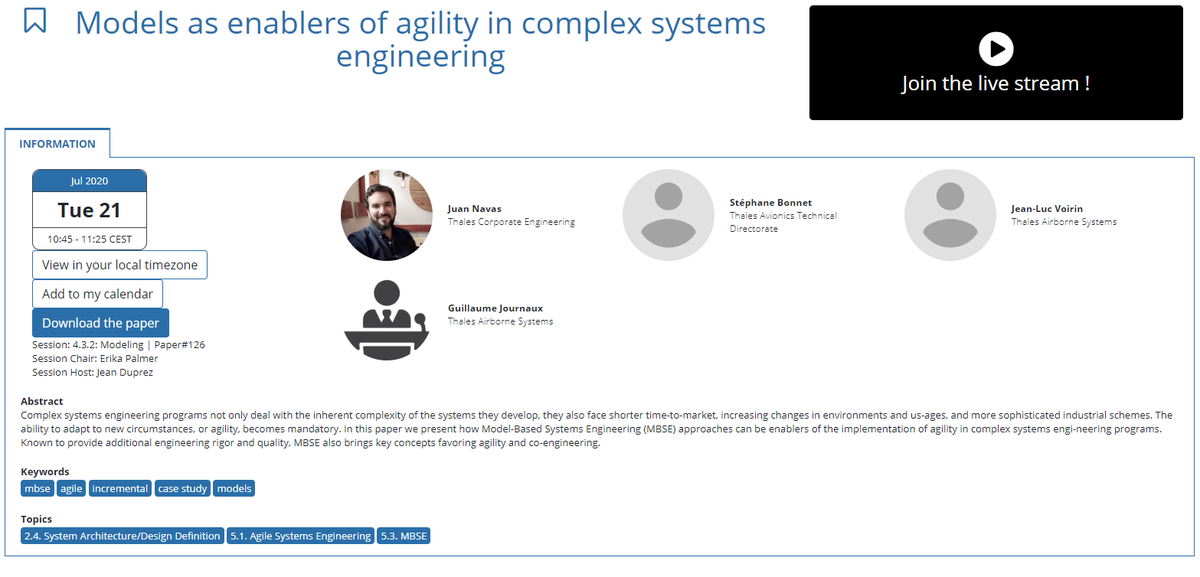The width and height of the screenshot is (1200, 577).
Task: Click 'Thales Corporate Engineering' affiliation
Action: [x=511, y=222]
